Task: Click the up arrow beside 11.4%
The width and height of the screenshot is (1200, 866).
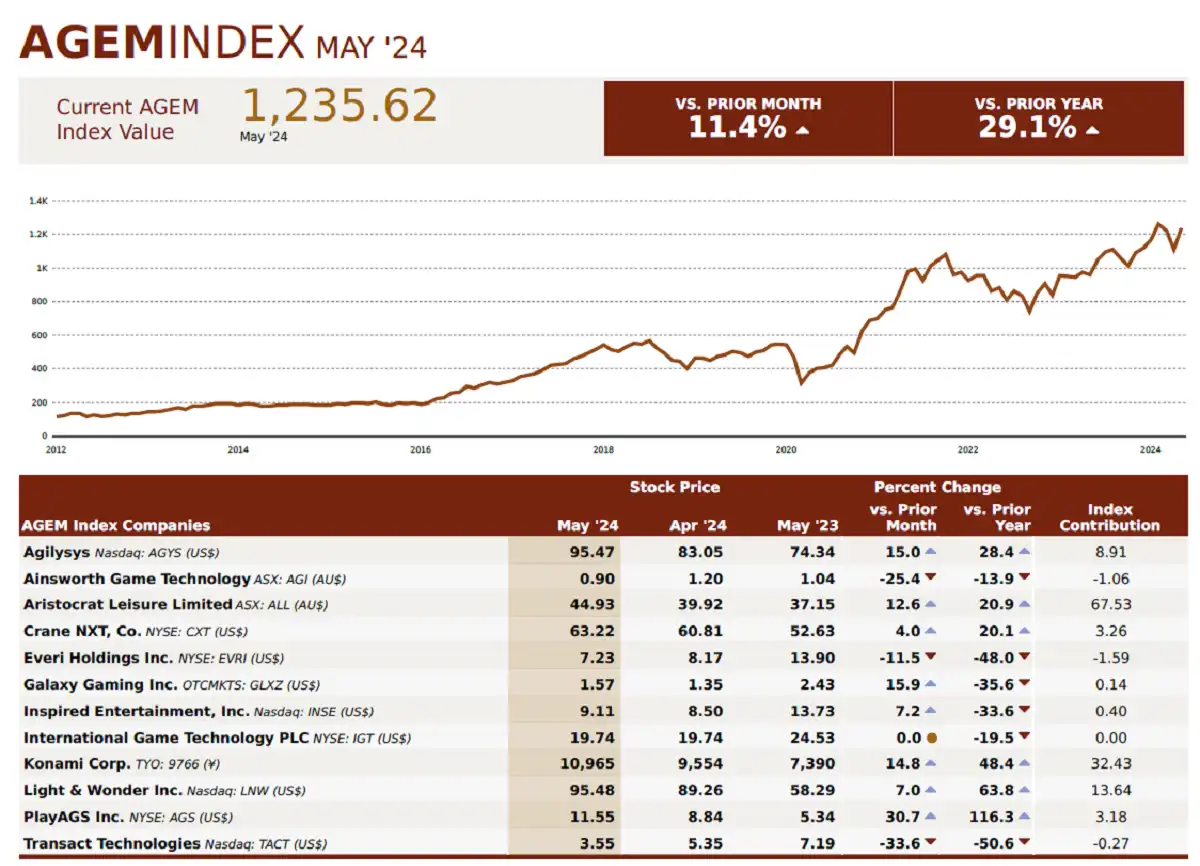Action: [x=802, y=130]
